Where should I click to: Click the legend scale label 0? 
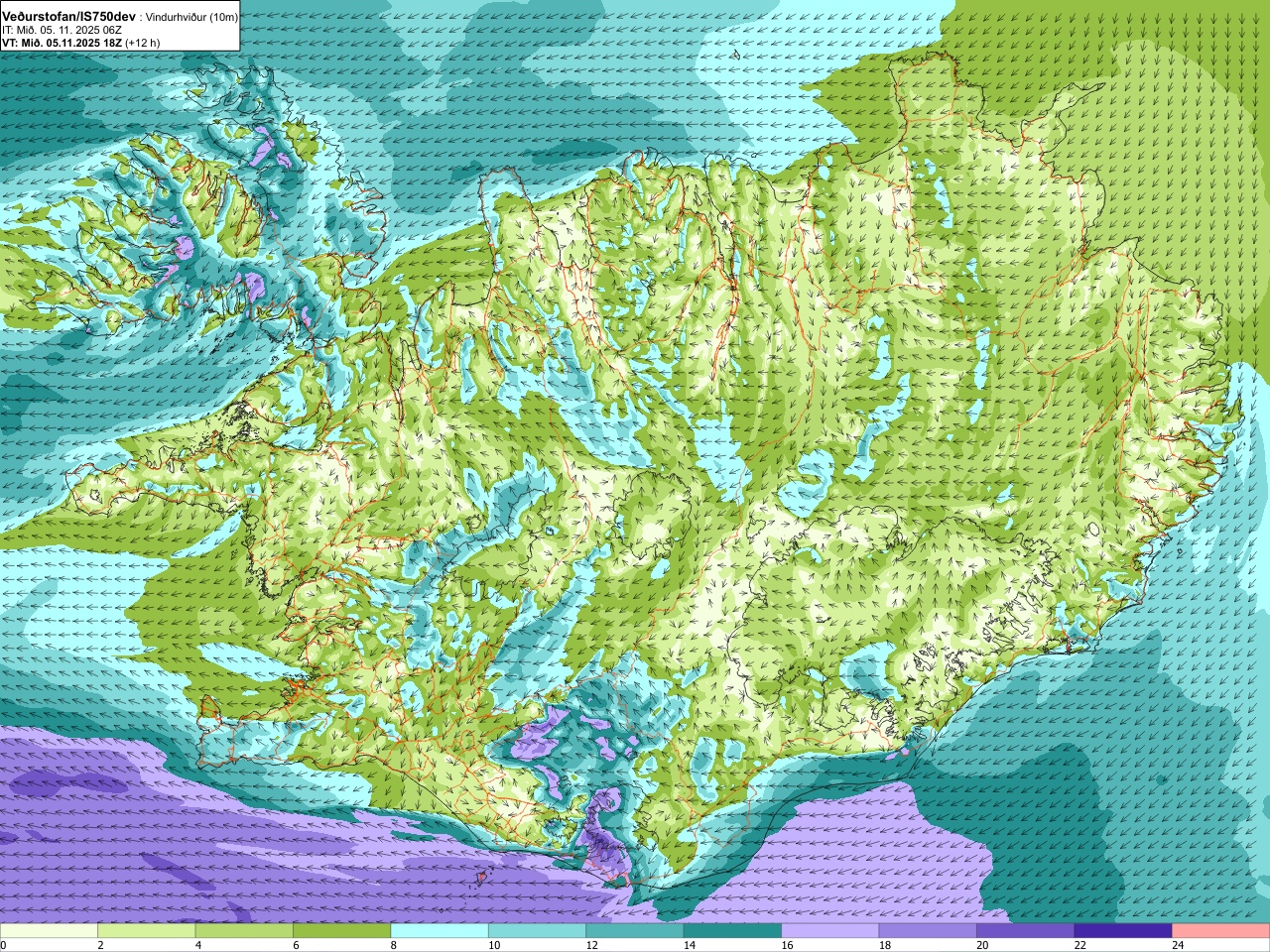coord(3,945)
